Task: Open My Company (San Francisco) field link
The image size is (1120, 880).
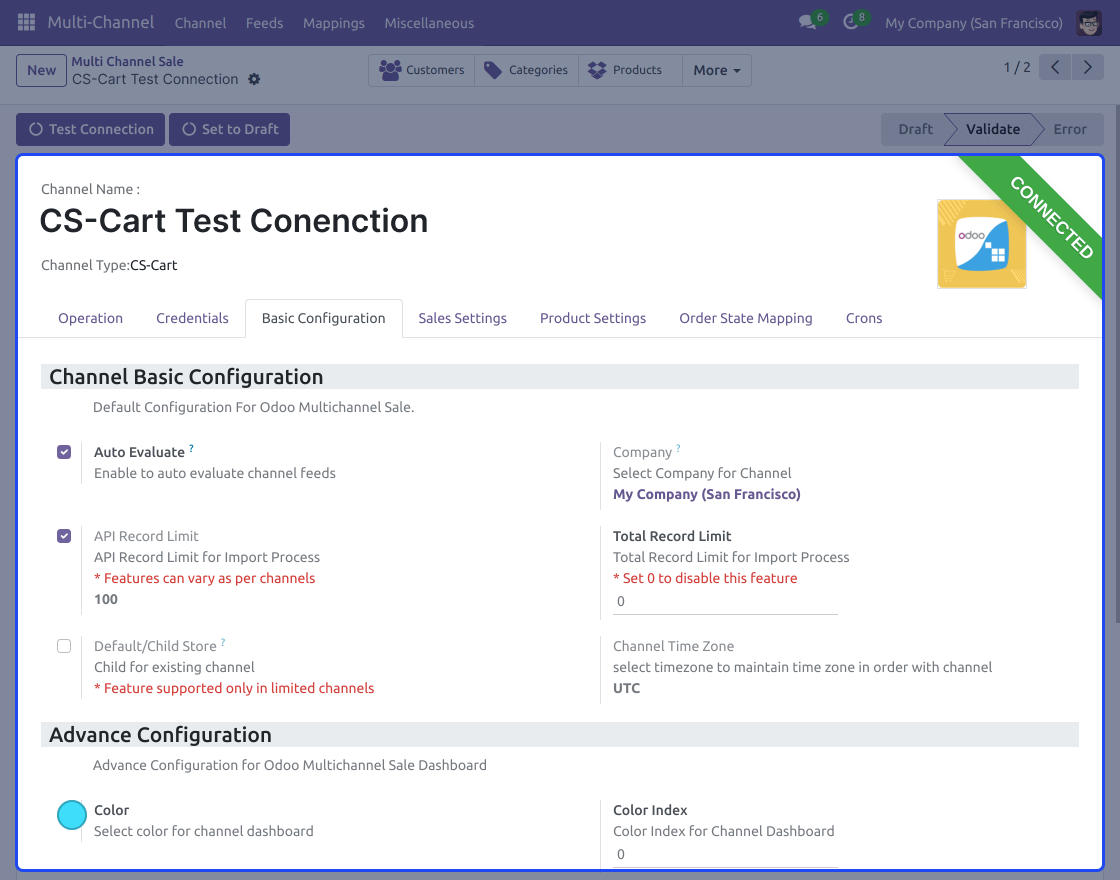Action: pos(706,494)
